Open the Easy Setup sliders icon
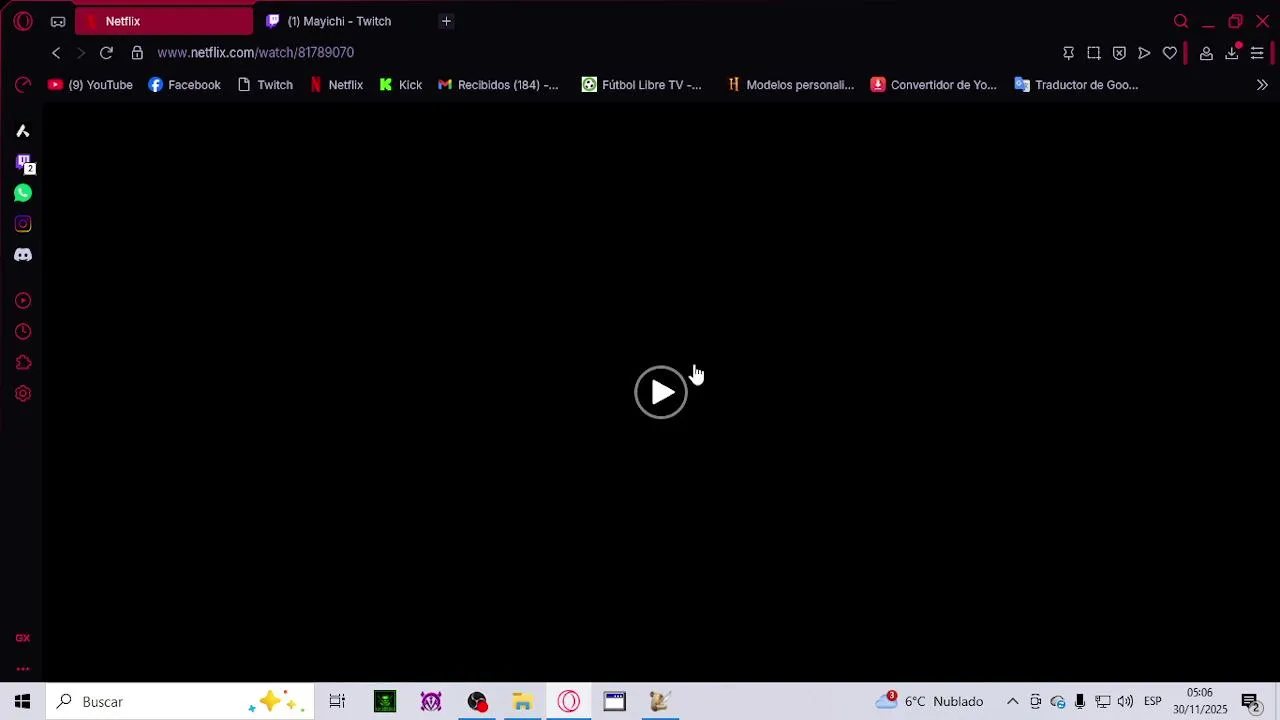This screenshot has width=1280, height=720. [1257, 53]
